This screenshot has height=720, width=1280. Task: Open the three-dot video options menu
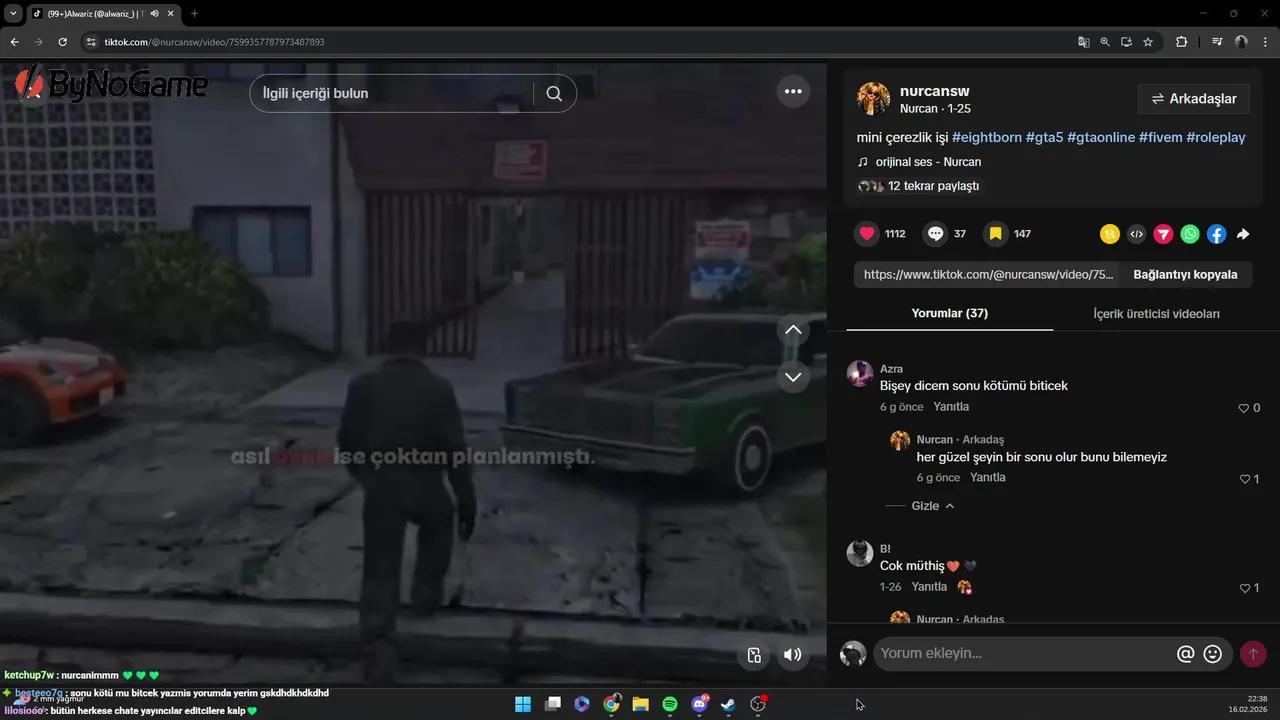793,91
